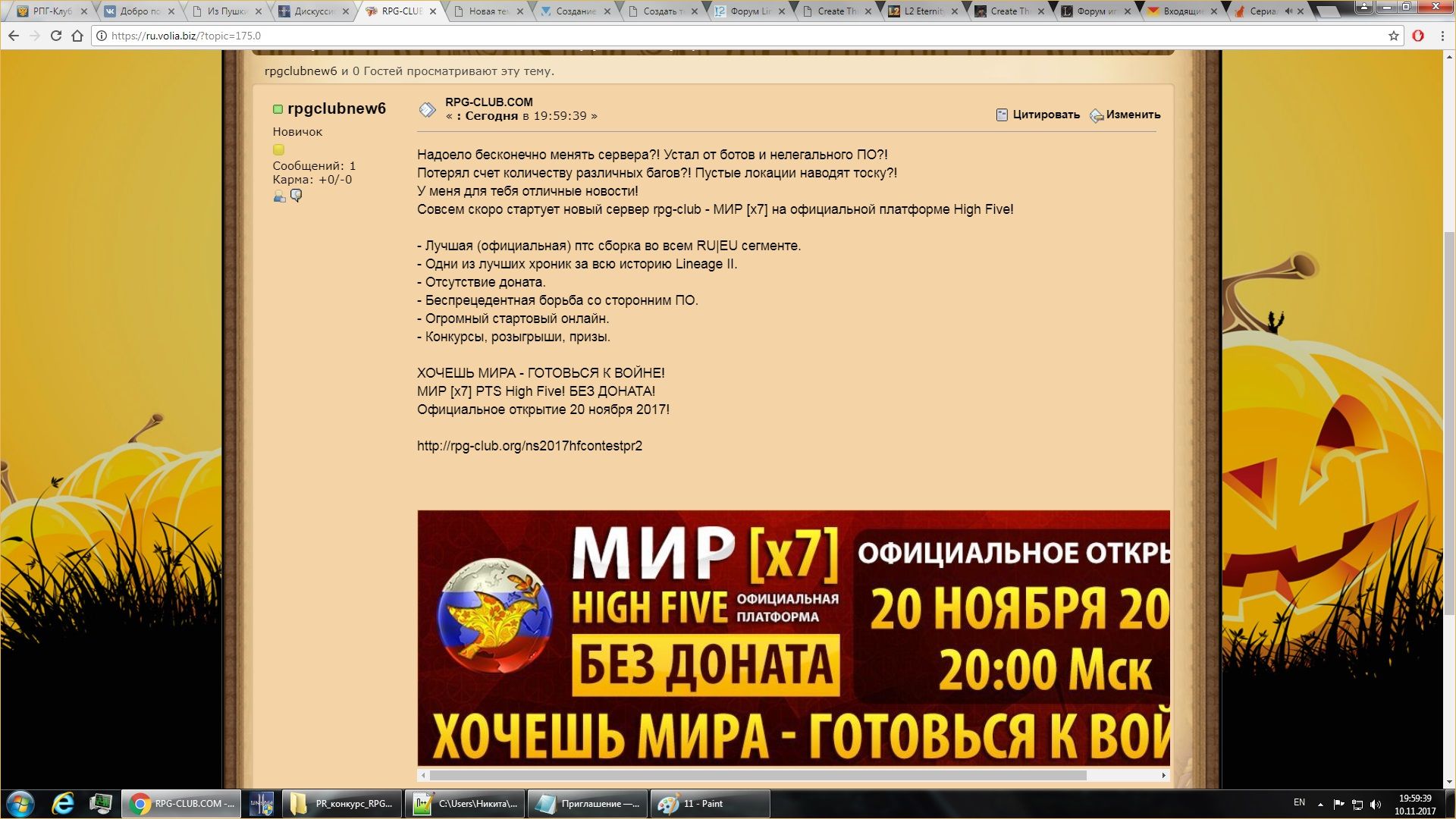Launch Internet Explorer from the taskbar
The image size is (1456, 819).
[x=62, y=804]
